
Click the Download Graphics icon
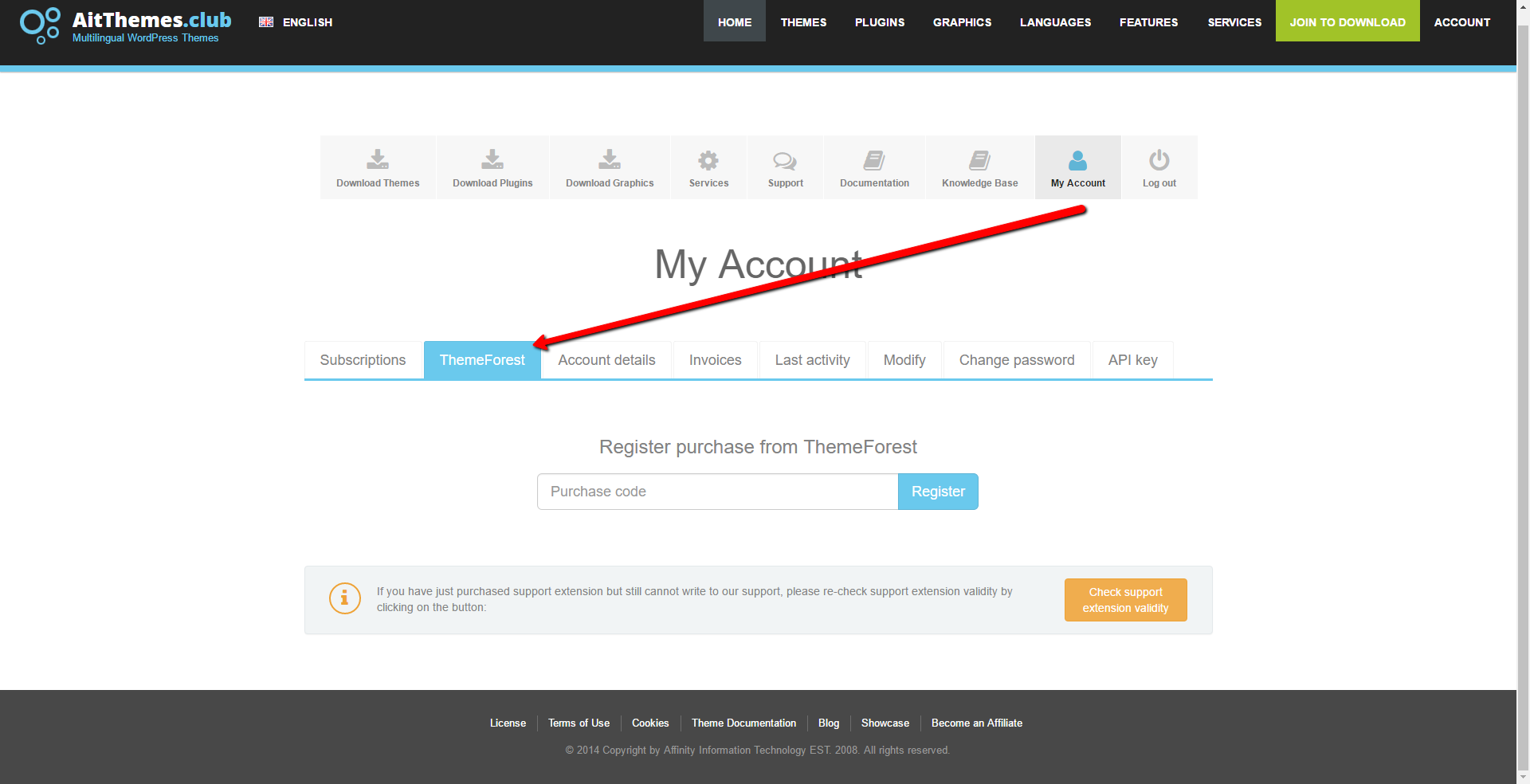click(x=610, y=159)
